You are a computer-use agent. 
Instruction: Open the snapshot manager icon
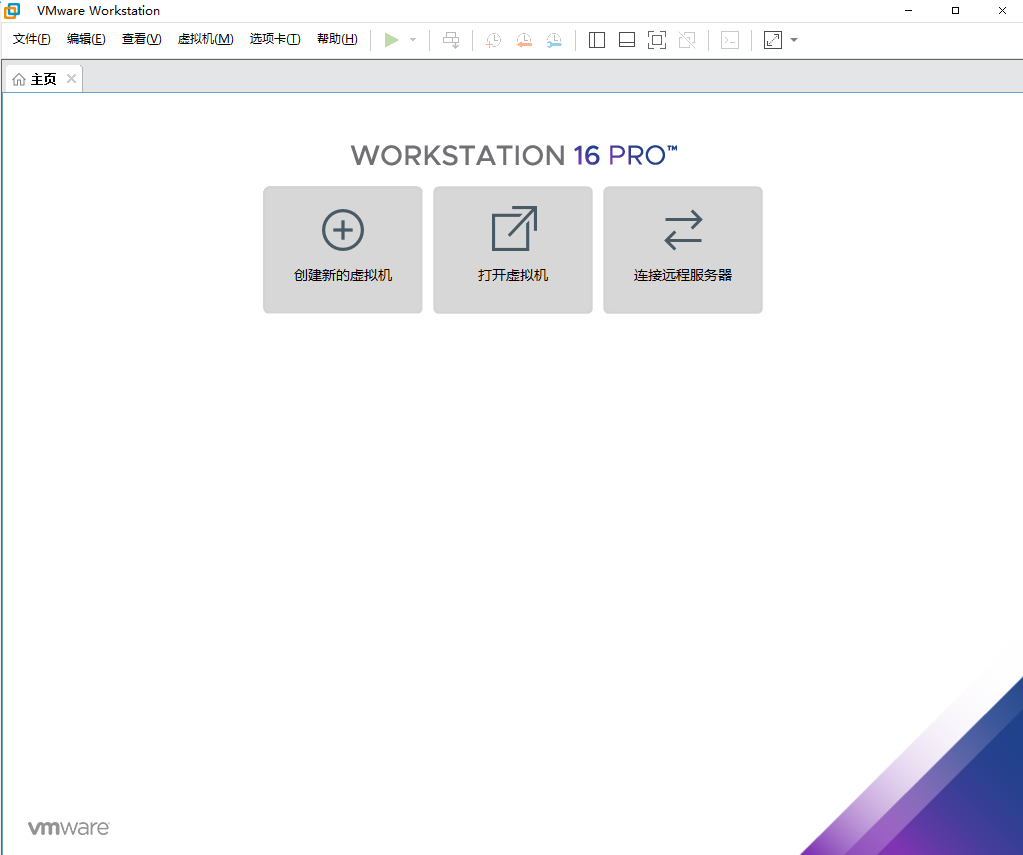coord(554,40)
